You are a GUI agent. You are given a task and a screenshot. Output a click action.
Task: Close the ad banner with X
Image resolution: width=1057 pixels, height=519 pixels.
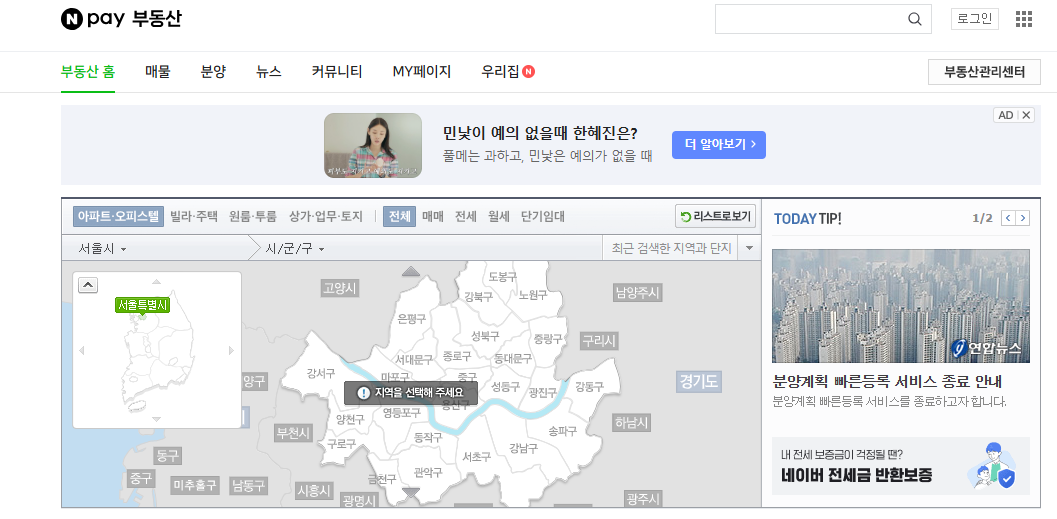tap(1026, 115)
